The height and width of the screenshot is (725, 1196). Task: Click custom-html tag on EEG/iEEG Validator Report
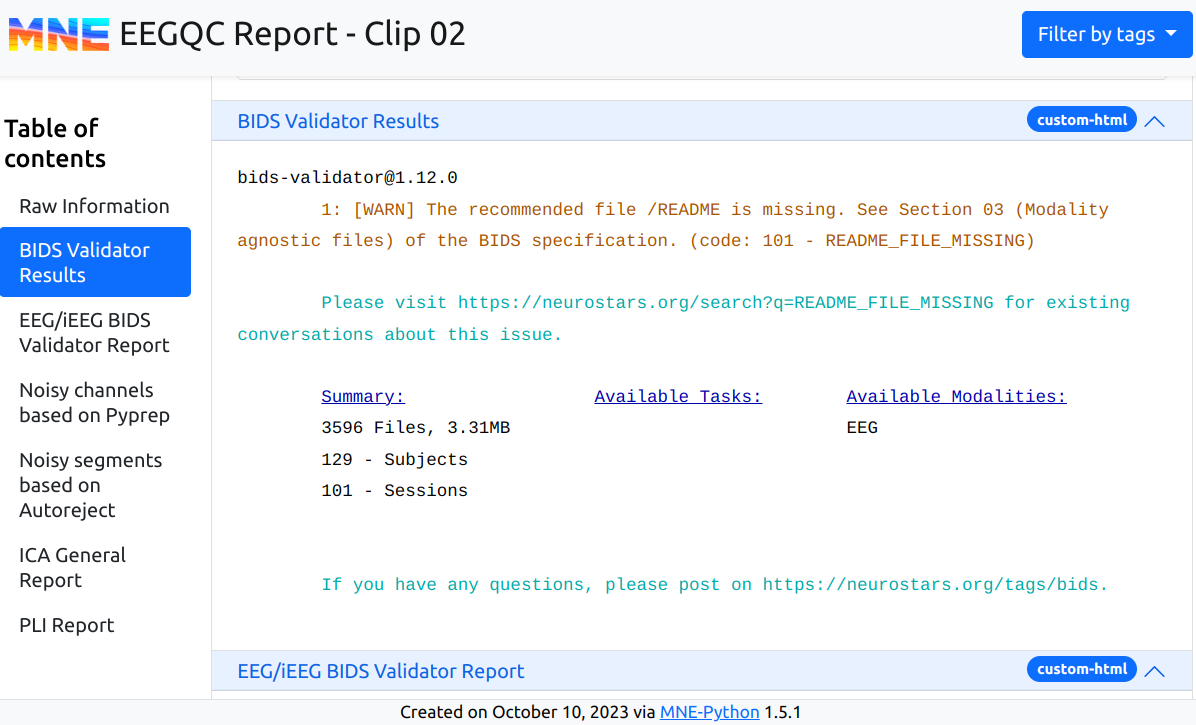pyautogui.click(x=1082, y=669)
